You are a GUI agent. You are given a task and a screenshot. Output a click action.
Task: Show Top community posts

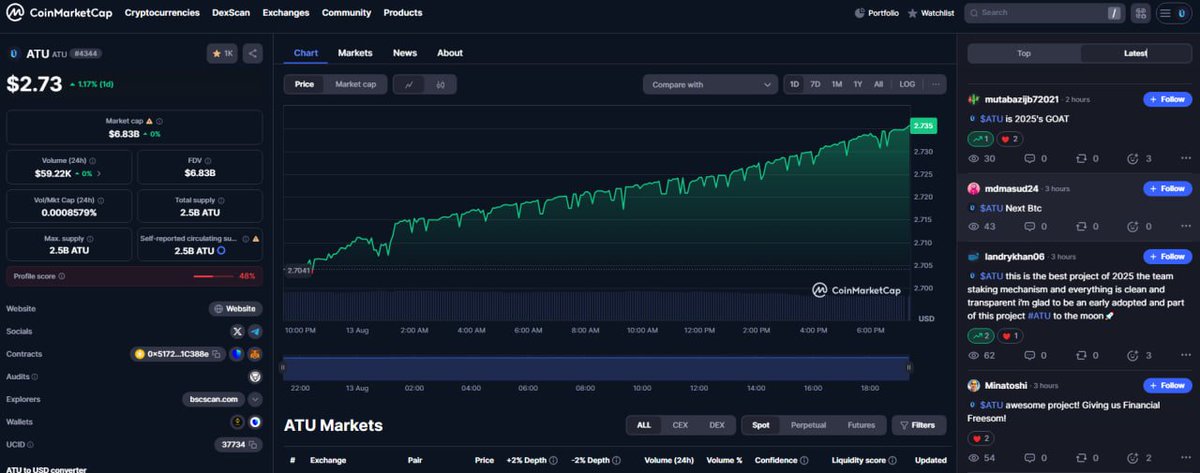point(1024,54)
